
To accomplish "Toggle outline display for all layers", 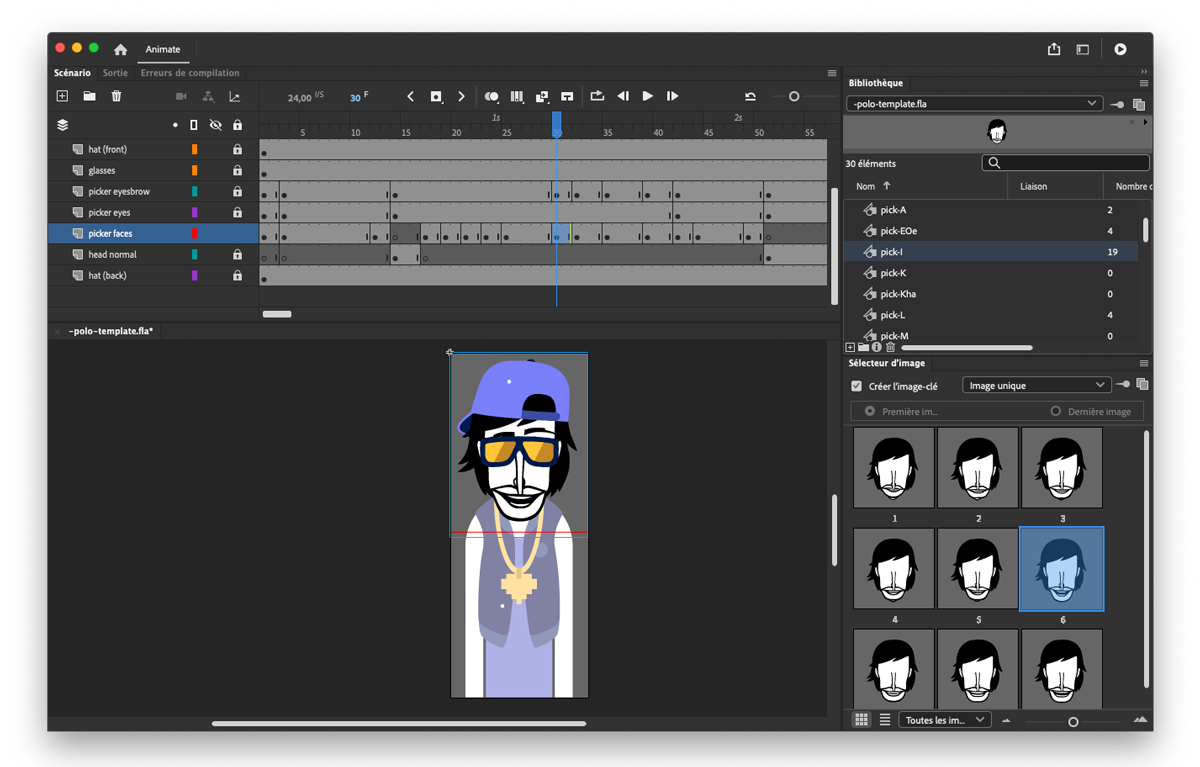I will point(194,125).
